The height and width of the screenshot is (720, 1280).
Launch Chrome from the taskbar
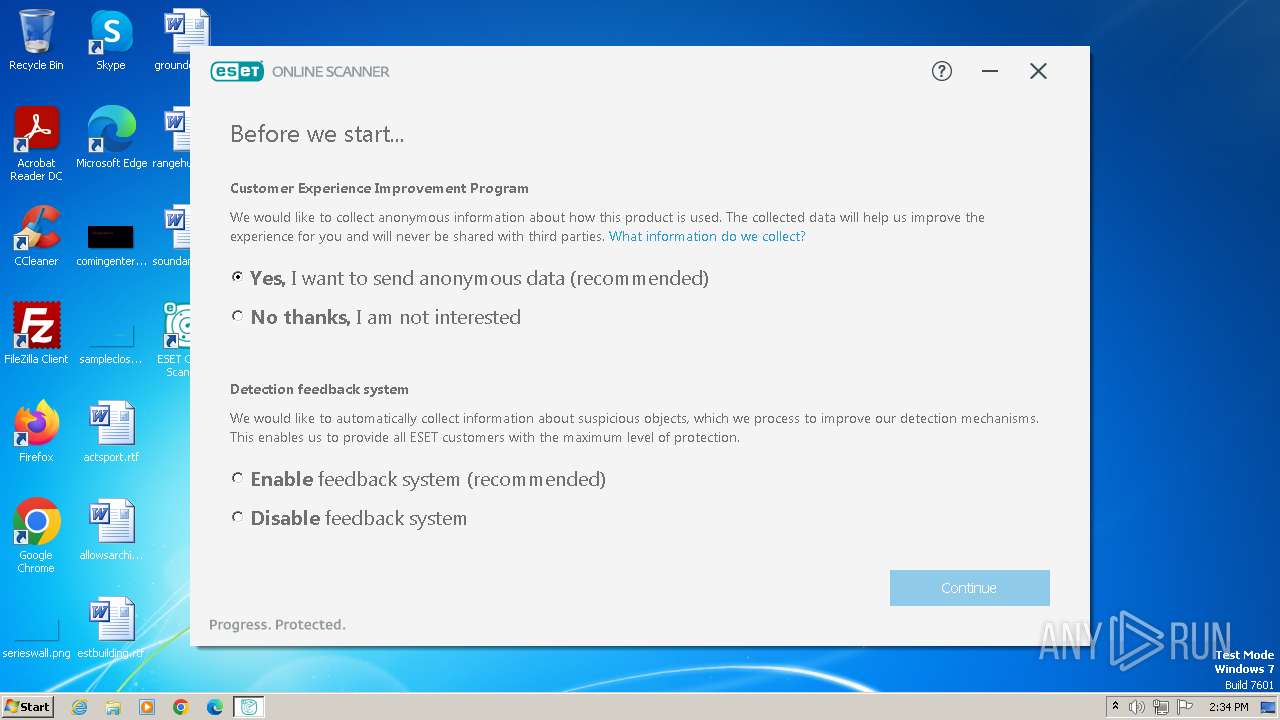[181, 707]
